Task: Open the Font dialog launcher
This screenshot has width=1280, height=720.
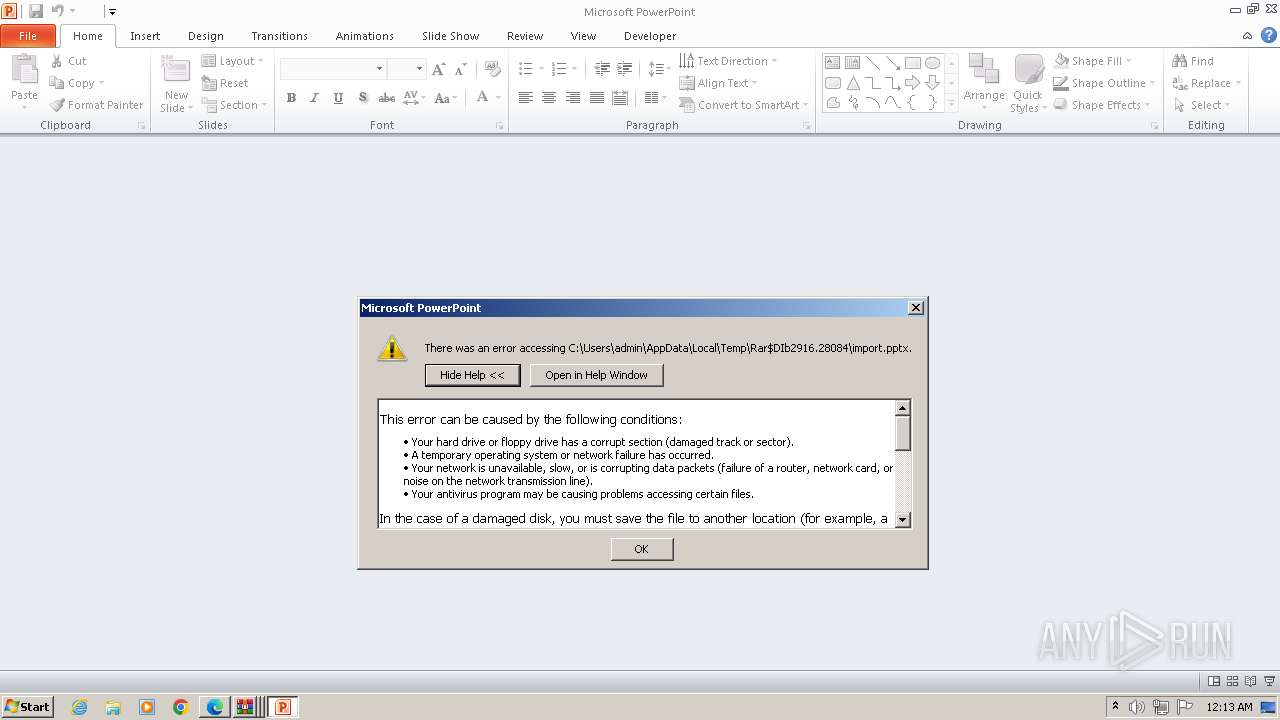Action: click(x=500, y=126)
